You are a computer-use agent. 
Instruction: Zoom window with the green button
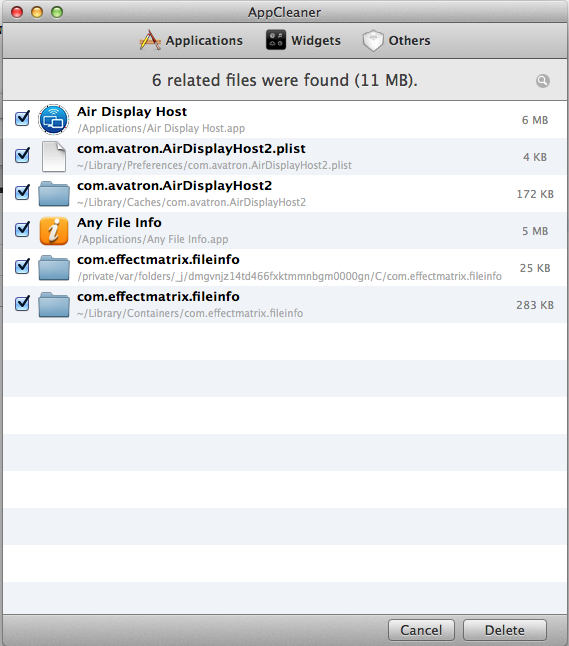[57, 12]
